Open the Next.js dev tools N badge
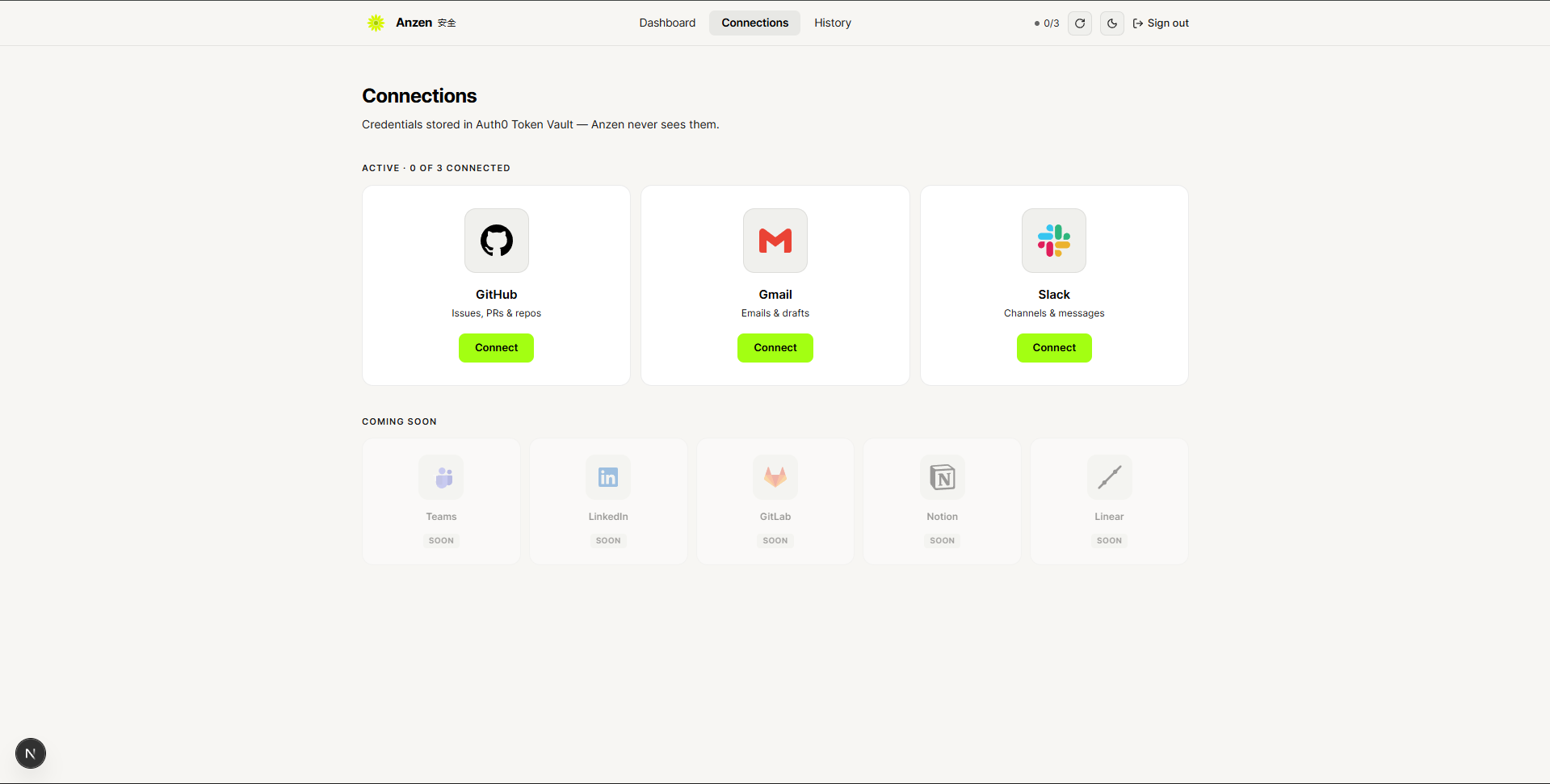 click(31, 753)
